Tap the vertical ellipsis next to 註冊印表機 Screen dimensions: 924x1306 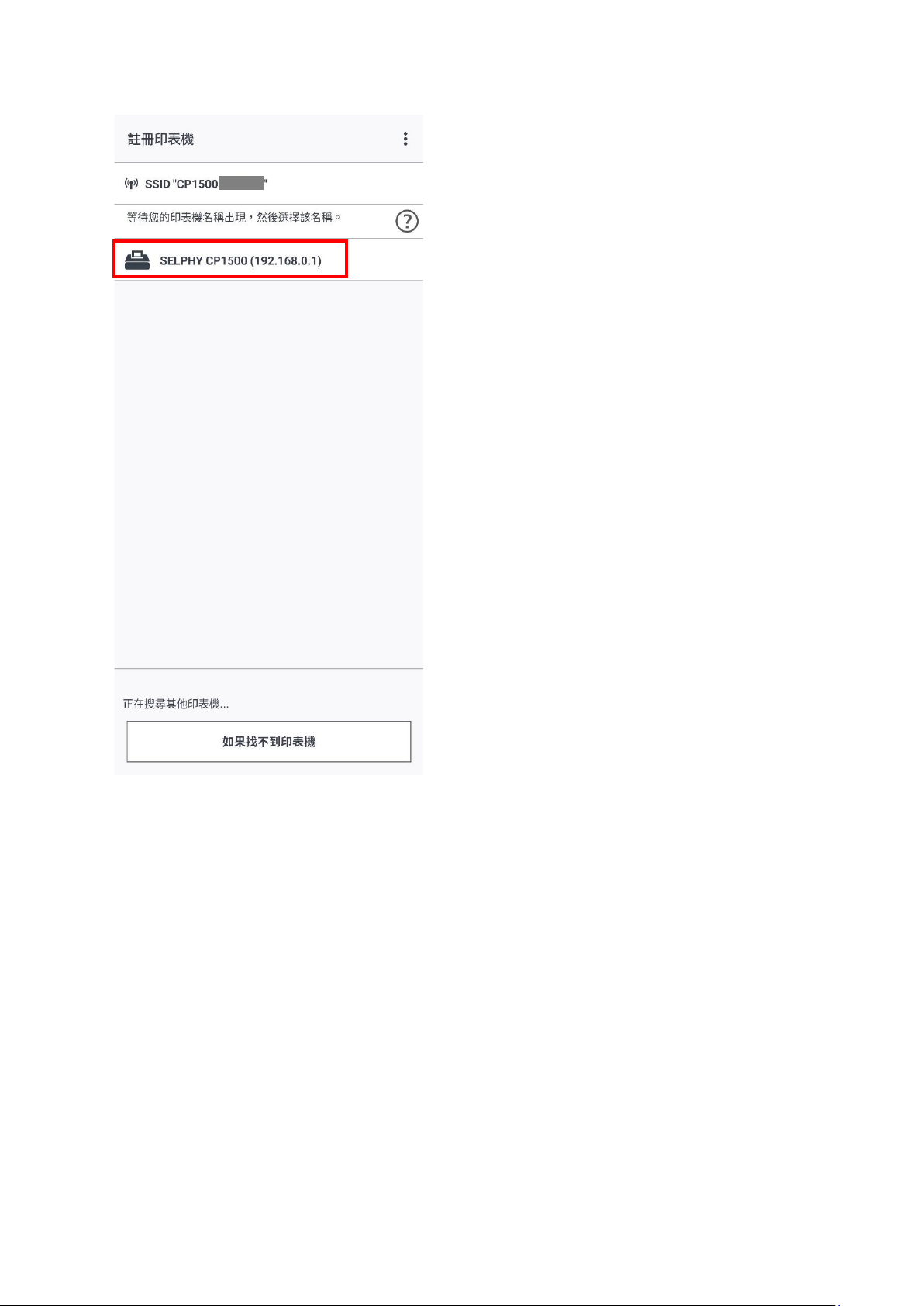click(x=405, y=139)
